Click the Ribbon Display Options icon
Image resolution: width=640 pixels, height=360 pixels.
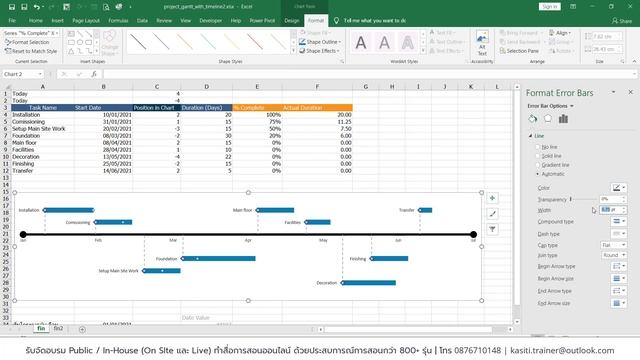pyautogui.click(x=573, y=7)
